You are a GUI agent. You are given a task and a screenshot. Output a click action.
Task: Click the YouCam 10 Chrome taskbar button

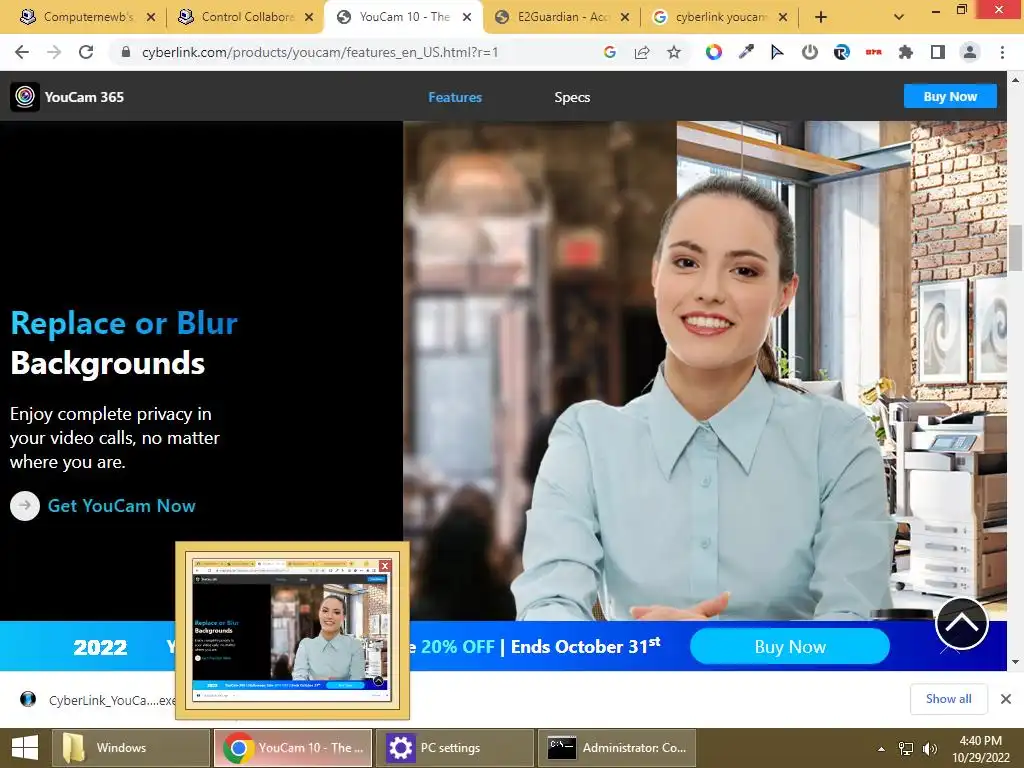point(293,748)
